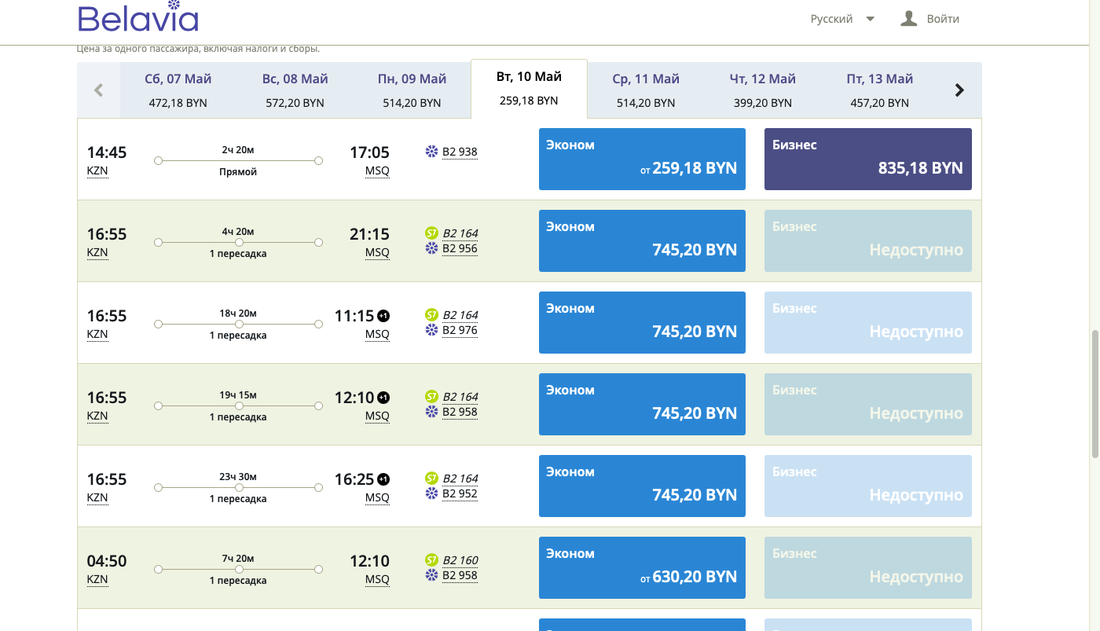Choose Эконом fare from 259,18 BYN
This screenshot has width=1100, height=631.
pos(642,159)
